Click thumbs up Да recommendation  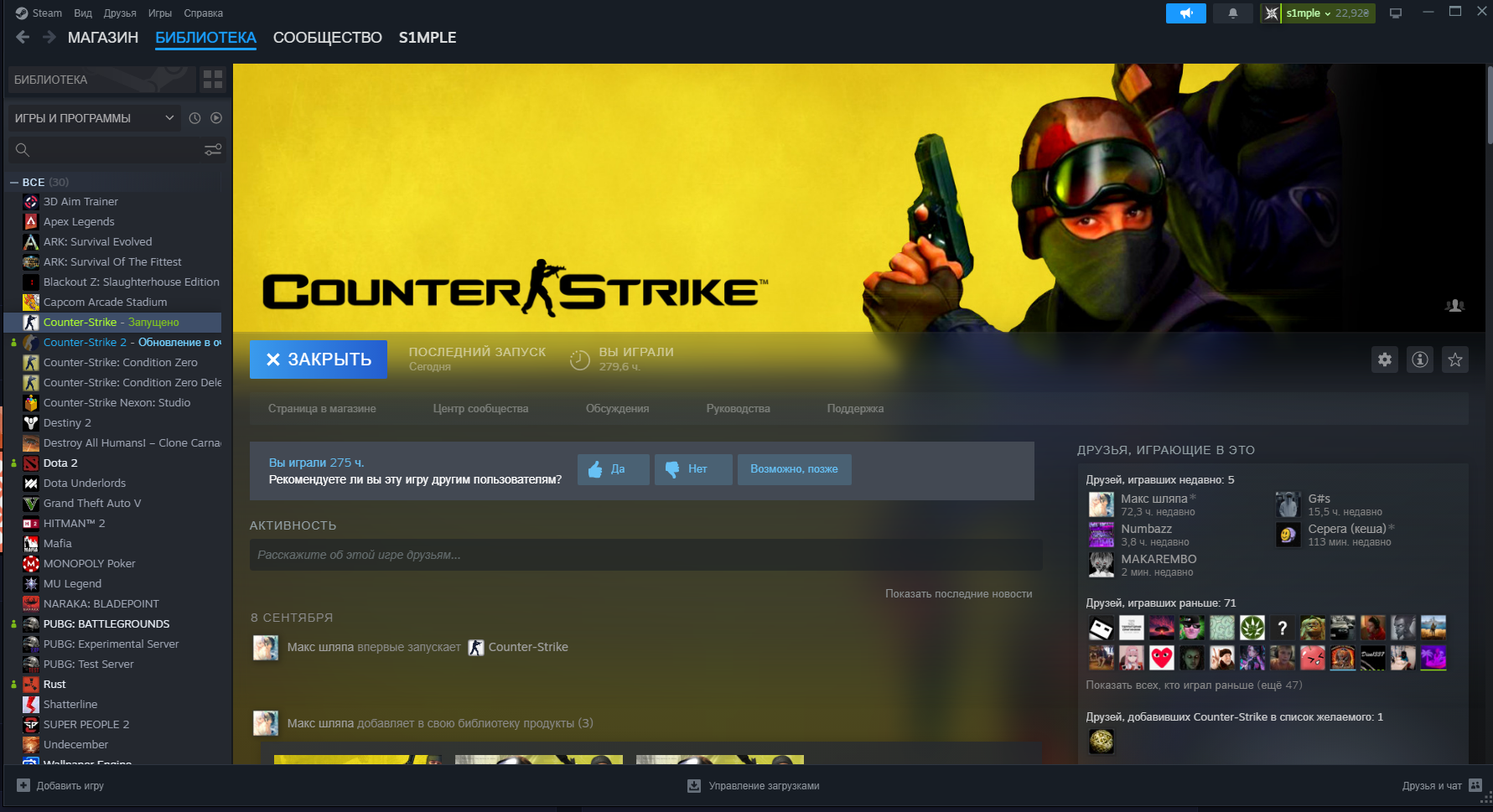click(x=613, y=469)
